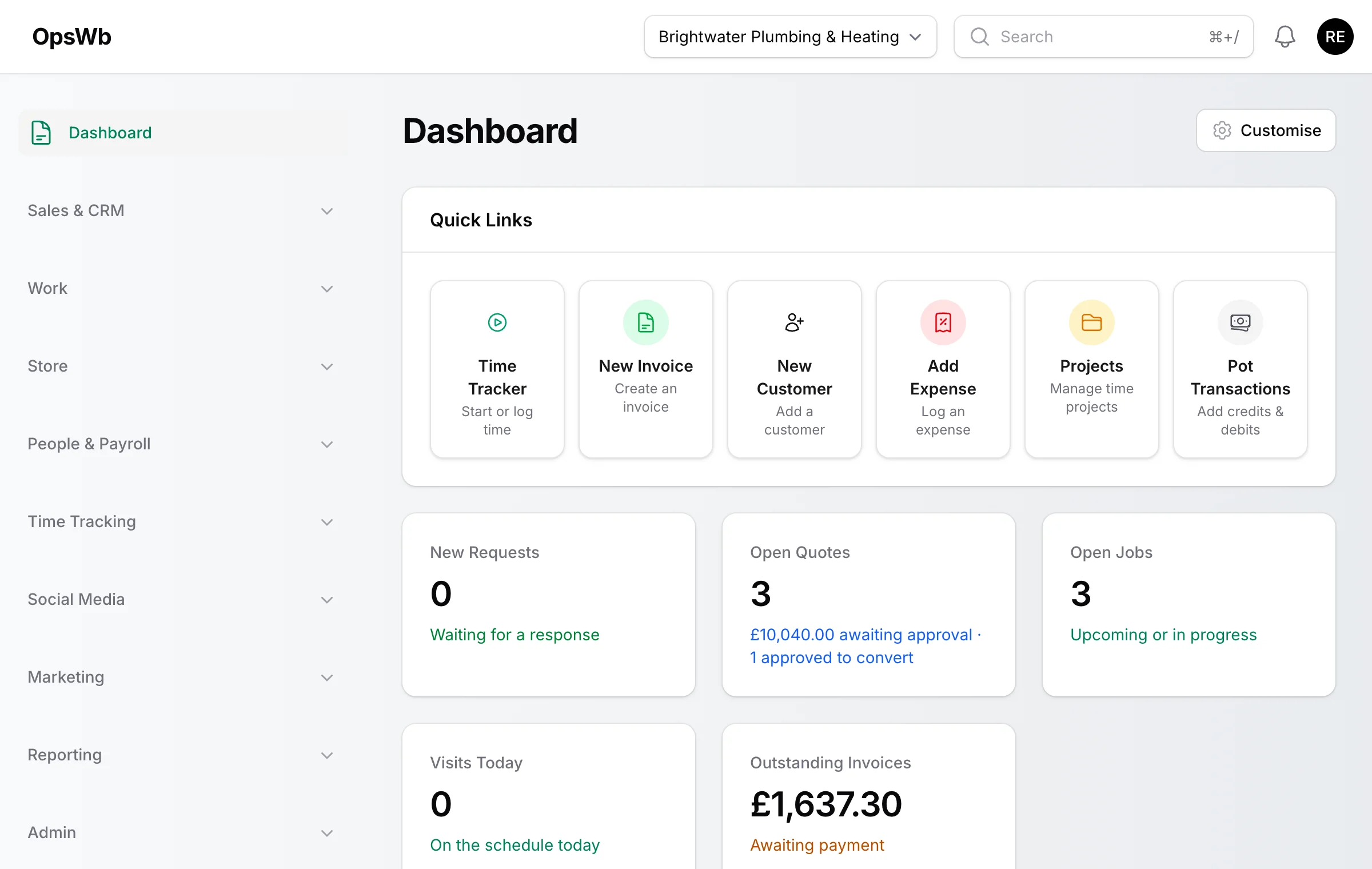Click the Projects folder icon

(1092, 322)
